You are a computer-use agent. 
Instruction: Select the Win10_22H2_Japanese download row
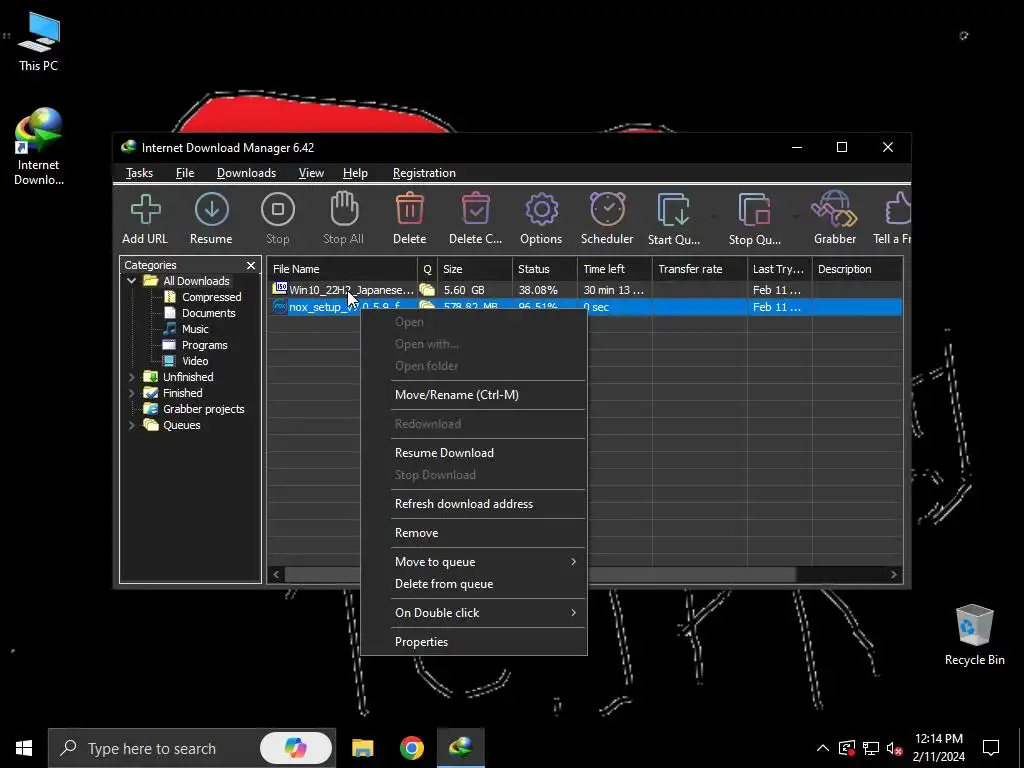point(585,290)
